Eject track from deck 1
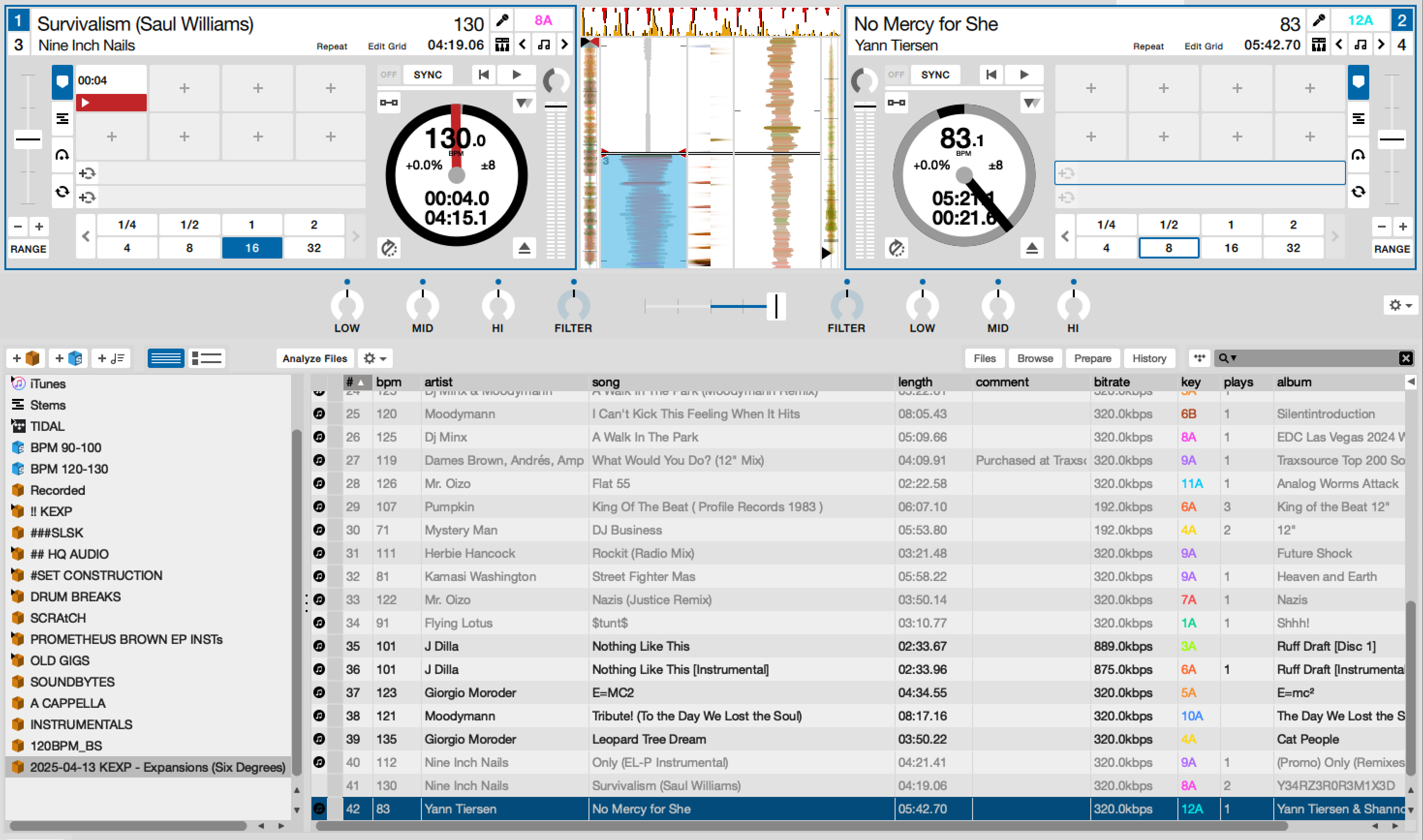 [525, 248]
